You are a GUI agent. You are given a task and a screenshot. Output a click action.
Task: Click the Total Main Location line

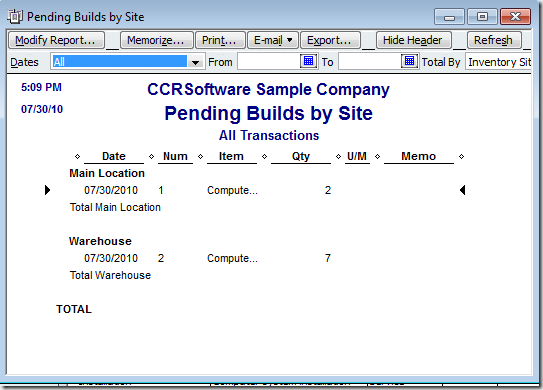(115, 207)
